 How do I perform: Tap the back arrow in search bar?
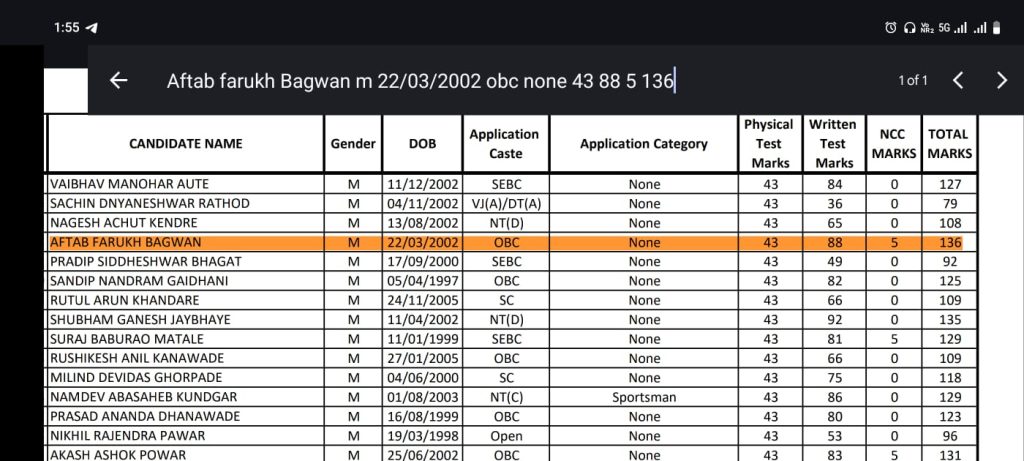(118, 81)
